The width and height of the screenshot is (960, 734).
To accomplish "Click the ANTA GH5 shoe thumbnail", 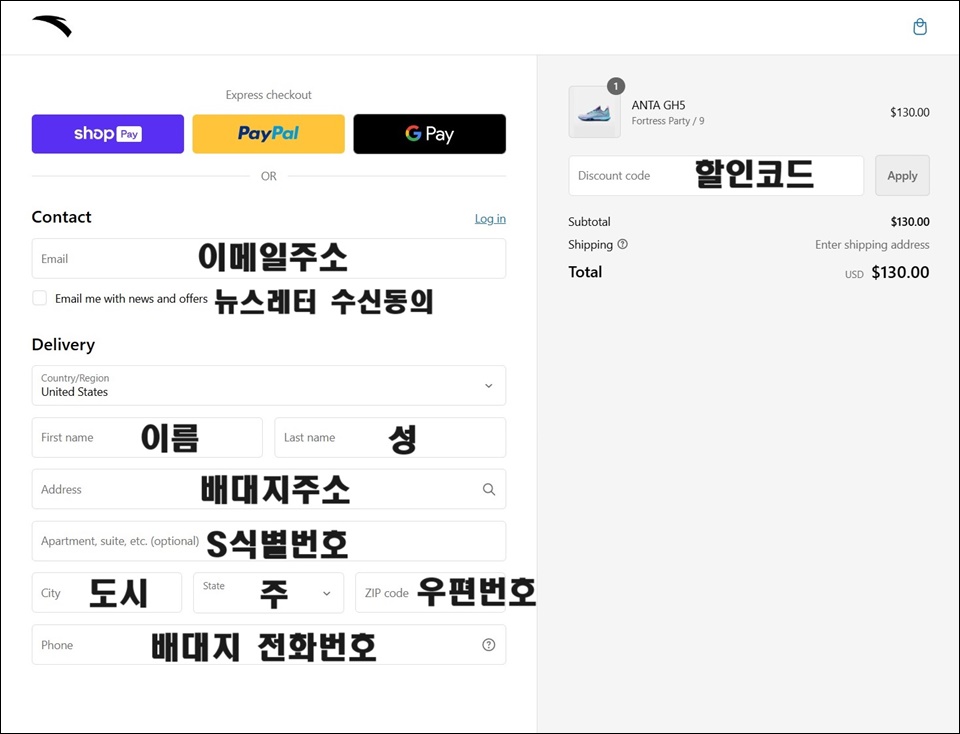I will click(x=594, y=112).
